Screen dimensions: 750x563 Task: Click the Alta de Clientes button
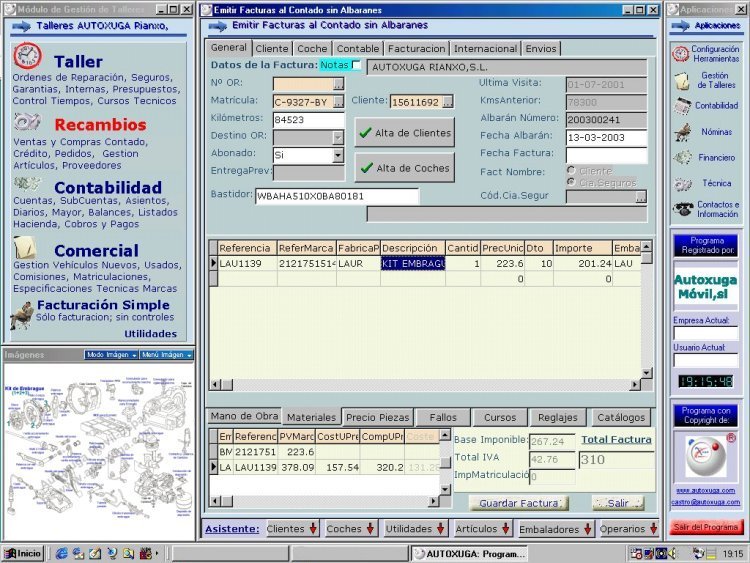point(405,132)
